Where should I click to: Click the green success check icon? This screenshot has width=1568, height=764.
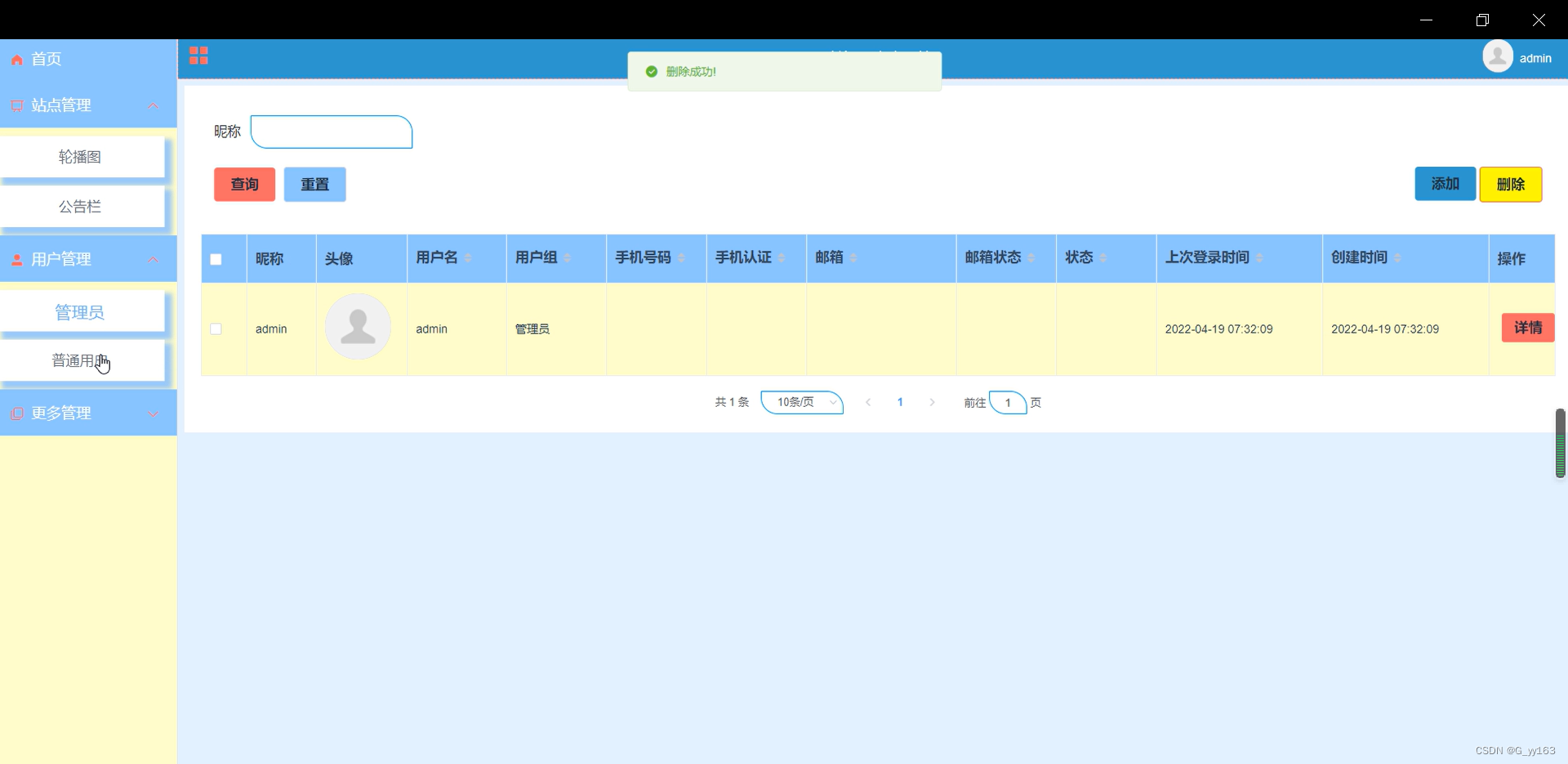[652, 72]
